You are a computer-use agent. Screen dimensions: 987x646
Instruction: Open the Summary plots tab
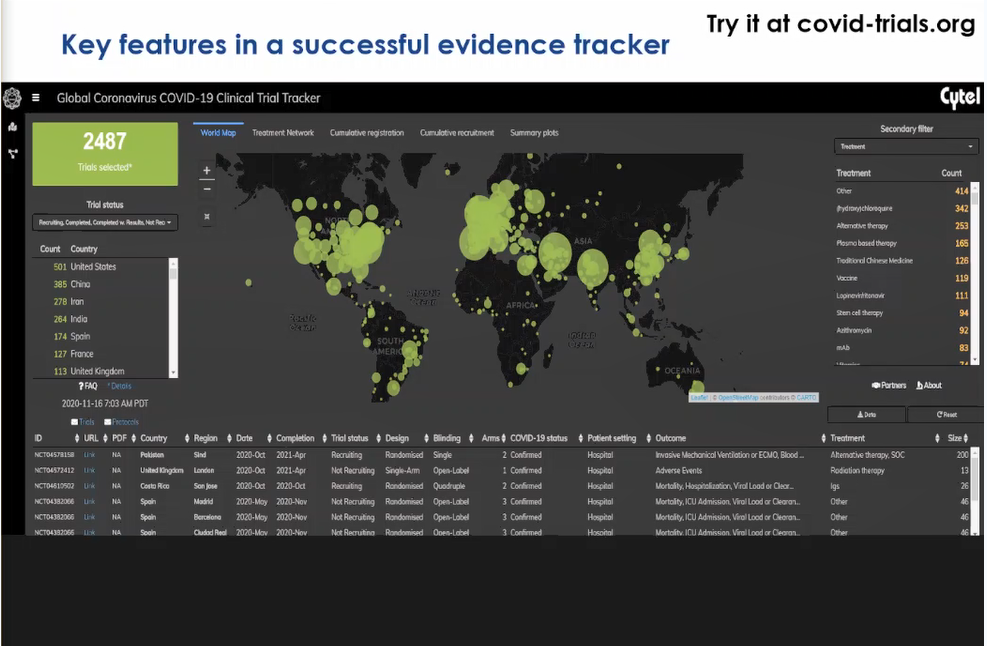(x=534, y=133)
